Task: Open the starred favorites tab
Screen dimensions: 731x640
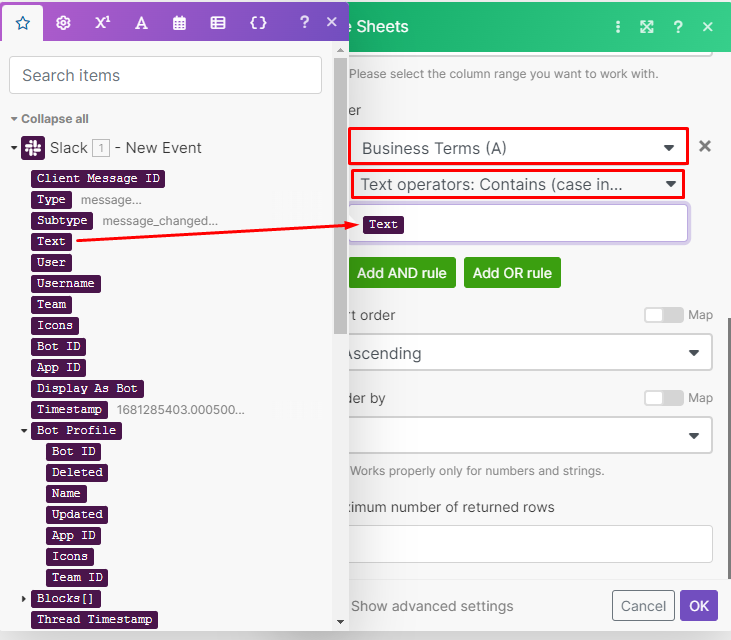Action: pos(22,23)
